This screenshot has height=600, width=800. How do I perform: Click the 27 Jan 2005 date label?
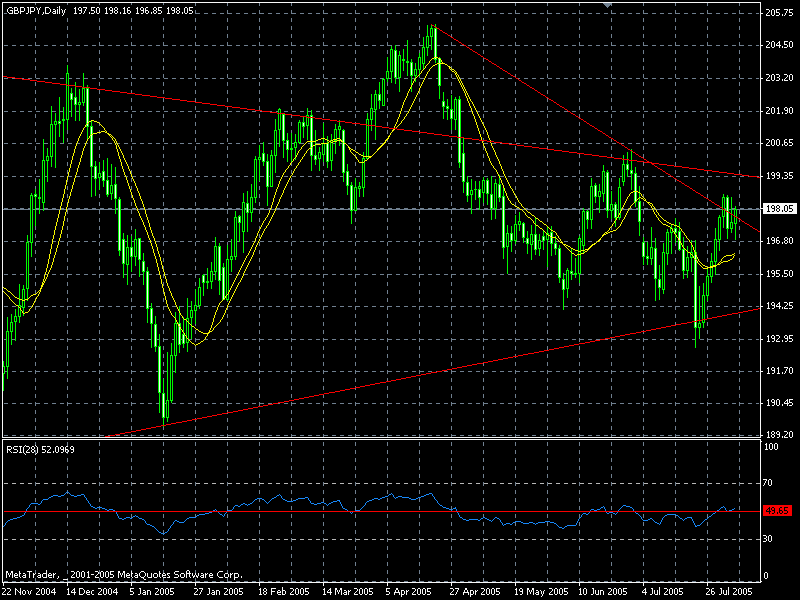219,592
